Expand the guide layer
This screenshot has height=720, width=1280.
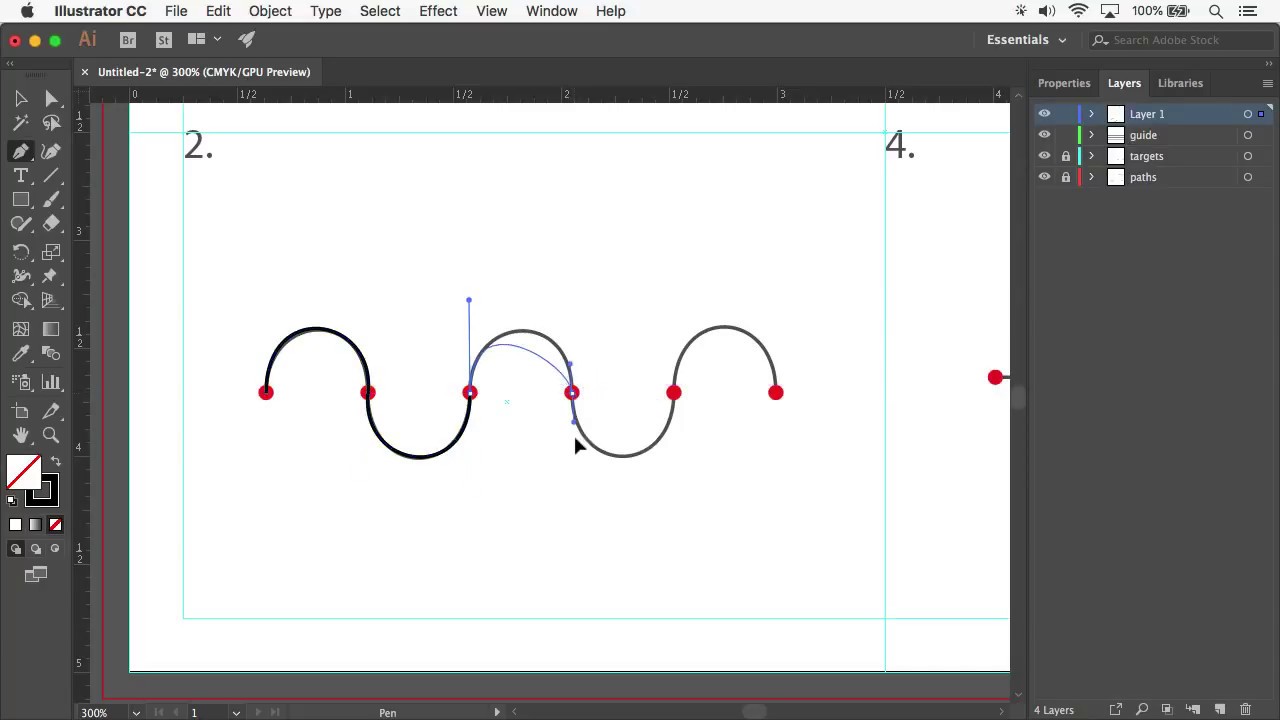click(1091, 135)
